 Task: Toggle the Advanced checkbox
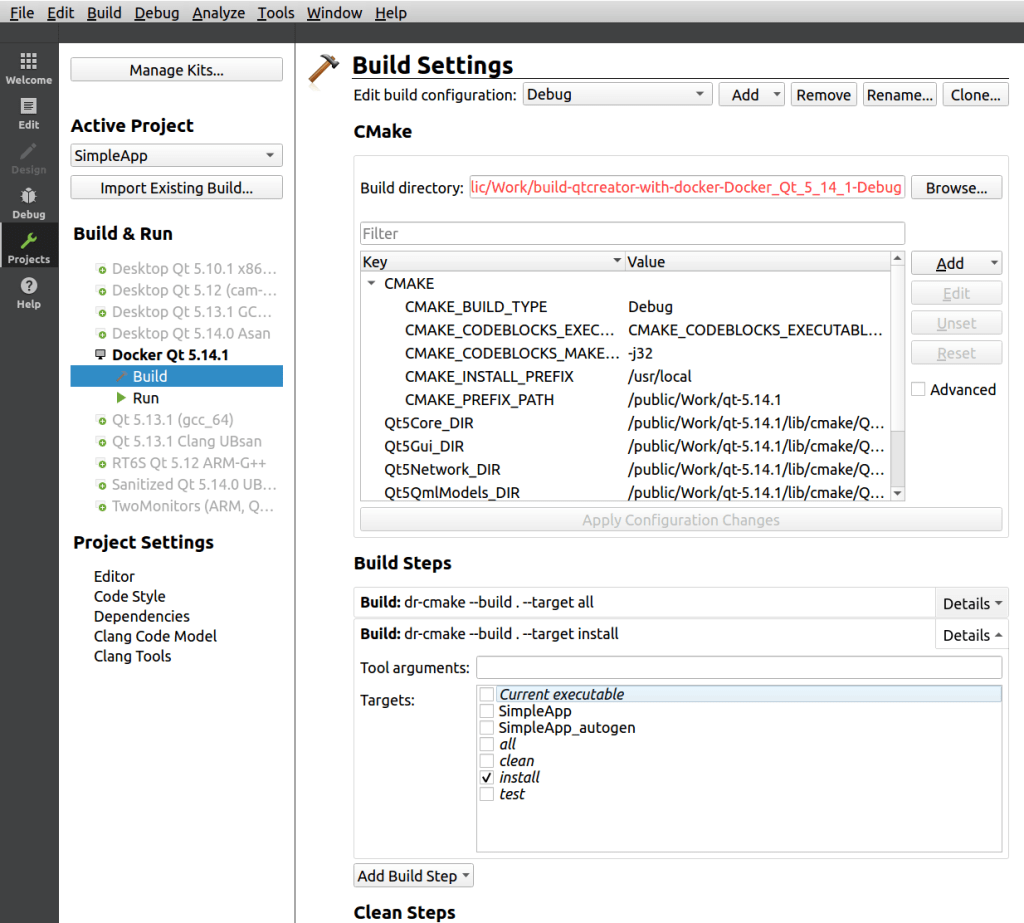coord(918,389)
